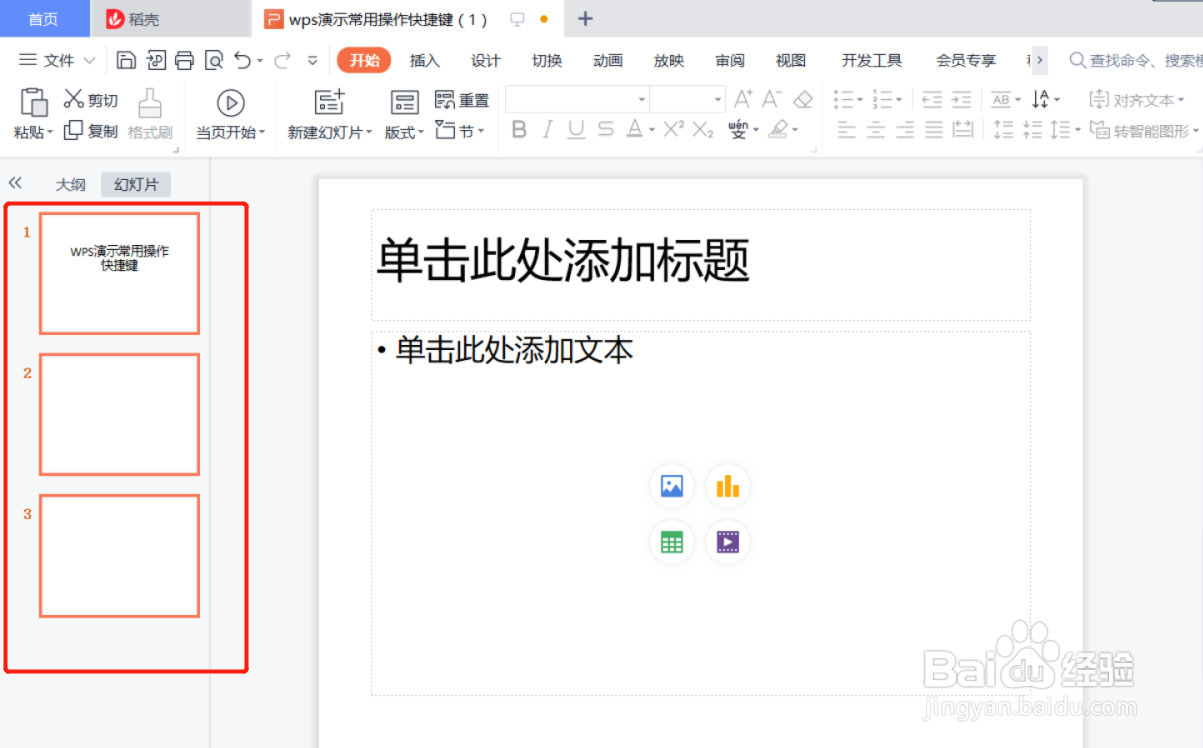Open the File (文件) menu
The width and height of the screenshot is (1203, 748).
pyautogui.click(x=58, y=61)
